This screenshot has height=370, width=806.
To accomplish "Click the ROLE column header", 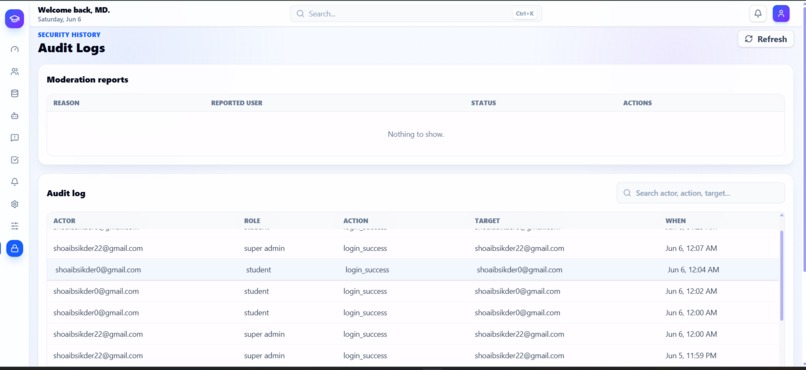I will pos(252,220).
